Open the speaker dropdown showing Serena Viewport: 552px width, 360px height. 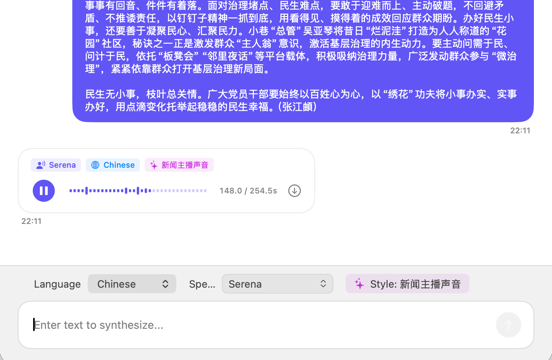tap(277, 284)
